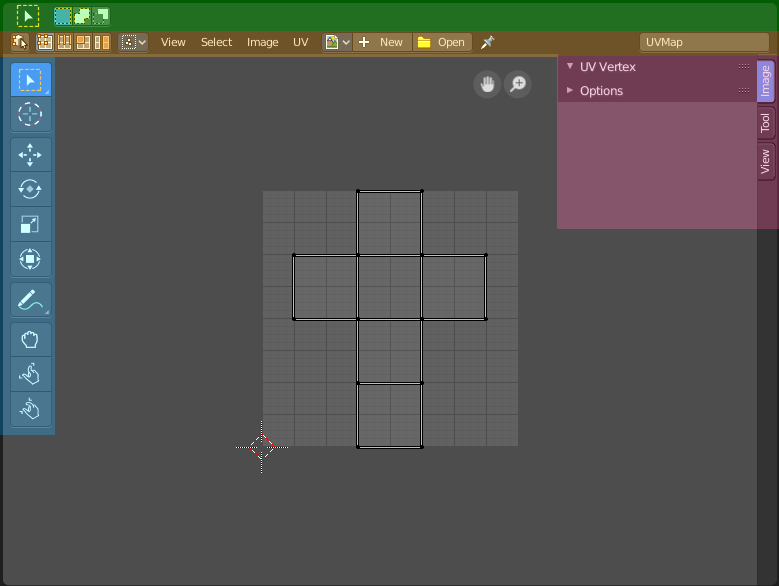The width and height of the screenshot is (779, 586).
Task: Set selection mode to Extend
Action: (82, 16)
